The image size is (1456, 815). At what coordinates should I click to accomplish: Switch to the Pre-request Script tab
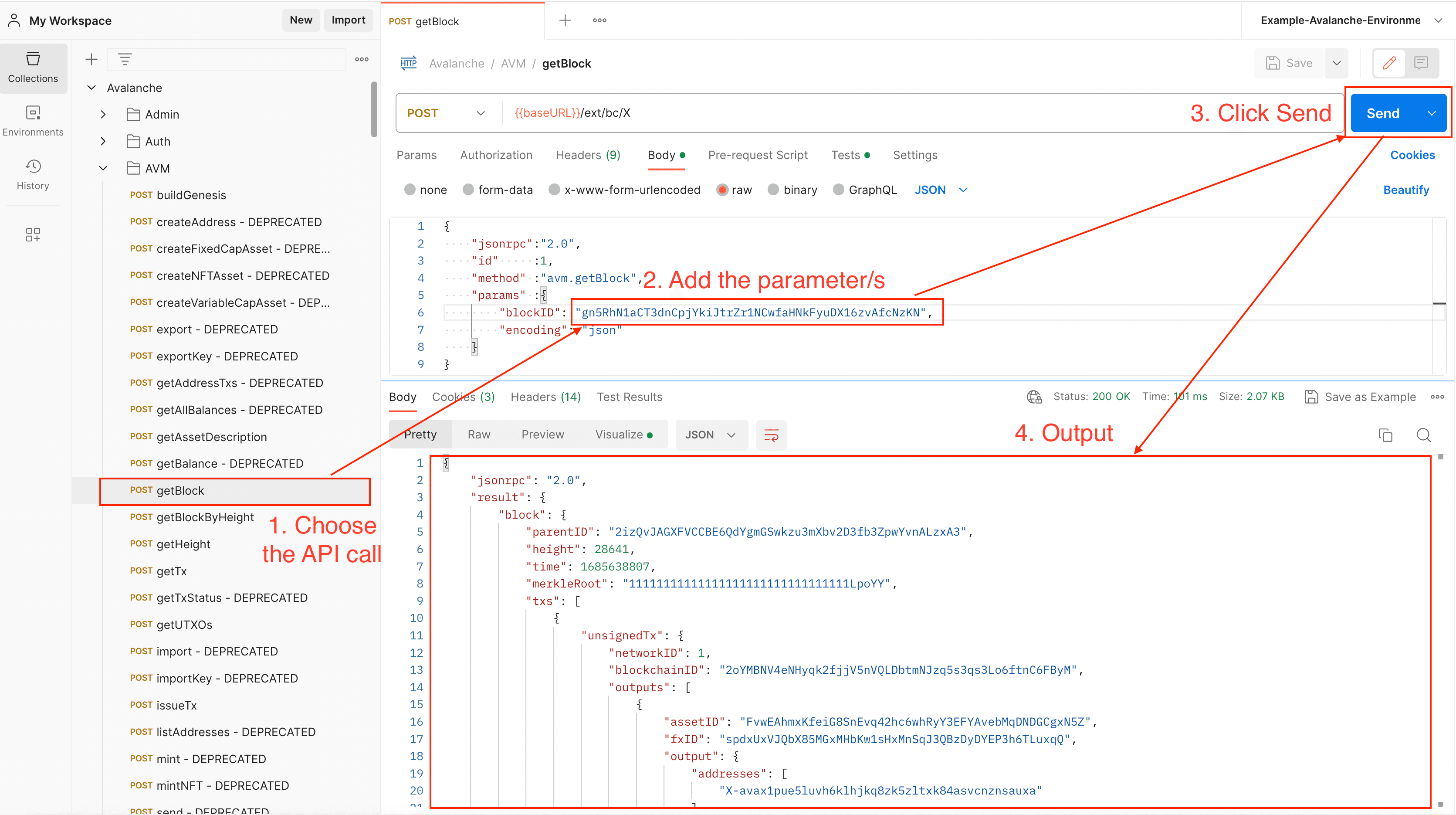[x=757, y=155]
